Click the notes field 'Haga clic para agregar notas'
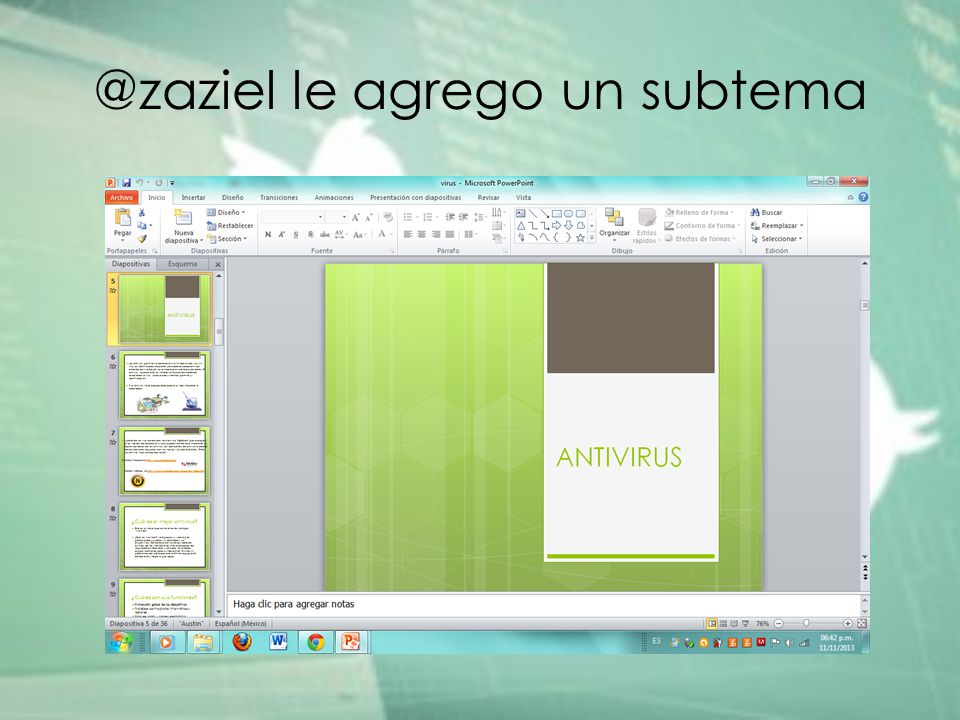The height and width of the screenshot is (720, 960). tap(546, 604)
